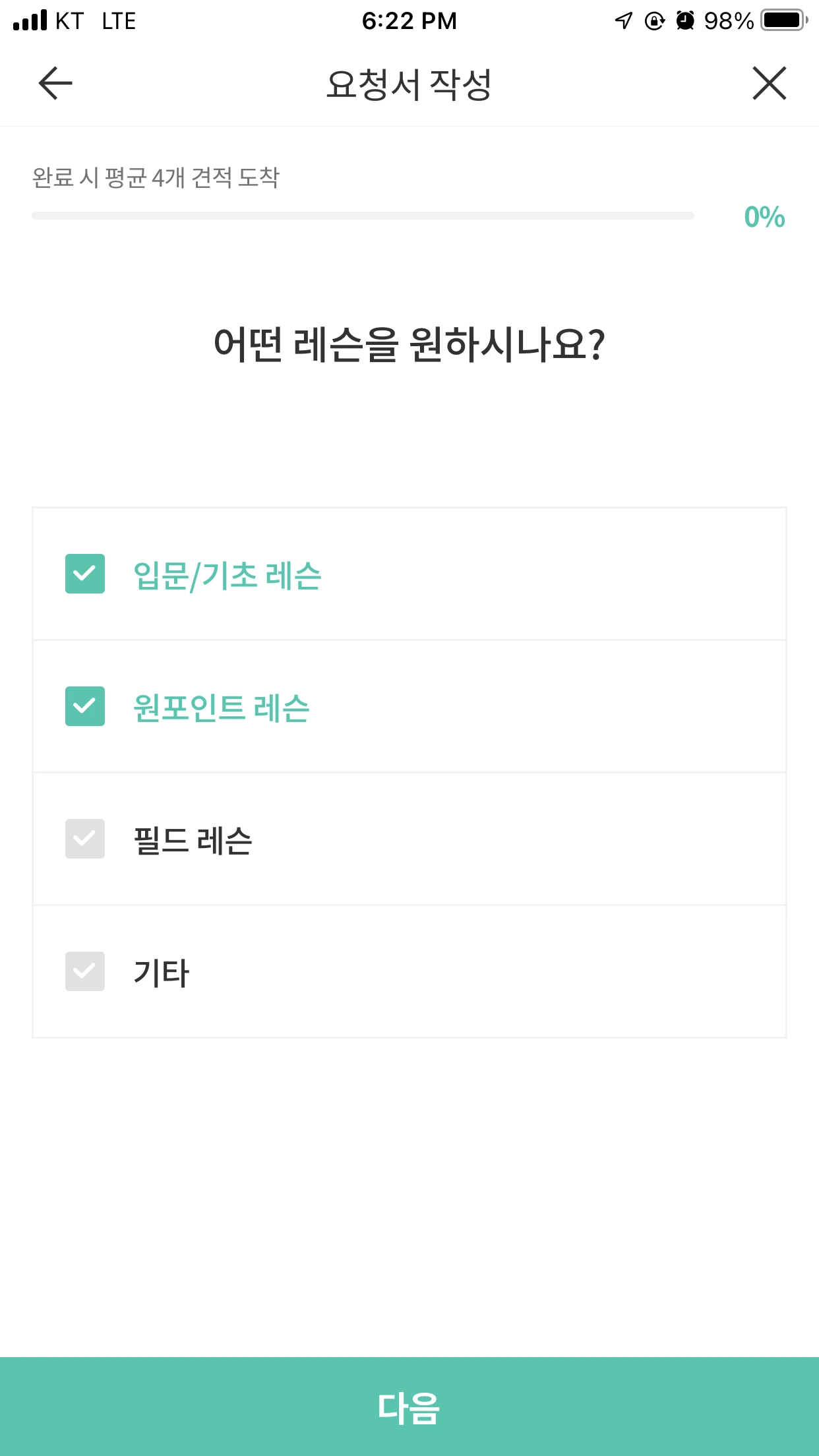The width and height of the screenshot is (819, 1456).
Task: Uncheck the 입문/기초 레슨 checkbox
Action: 85,574
